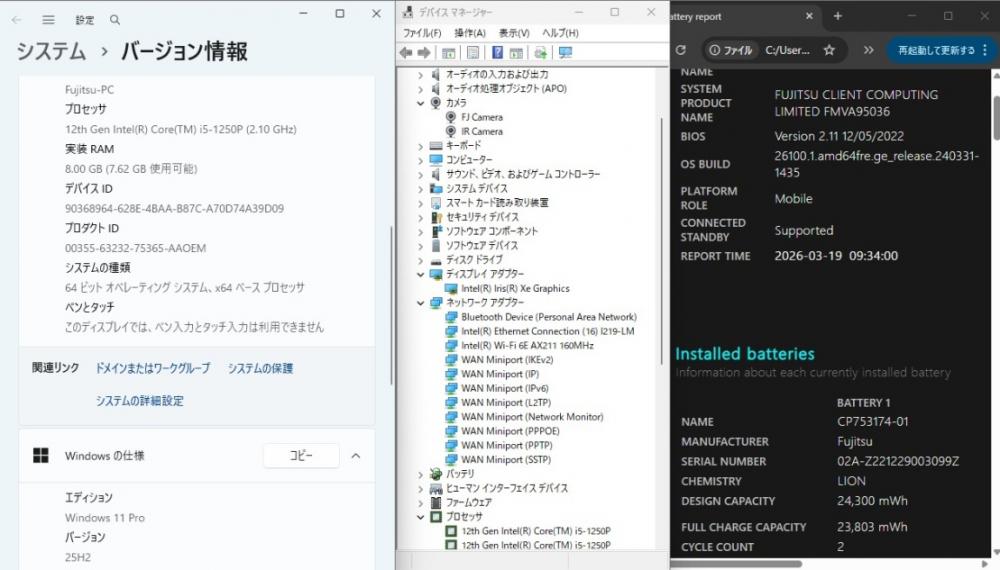Click the browser three-dot menu icon
This screenshot has height=570, width=1000.
tap(985, 50)
